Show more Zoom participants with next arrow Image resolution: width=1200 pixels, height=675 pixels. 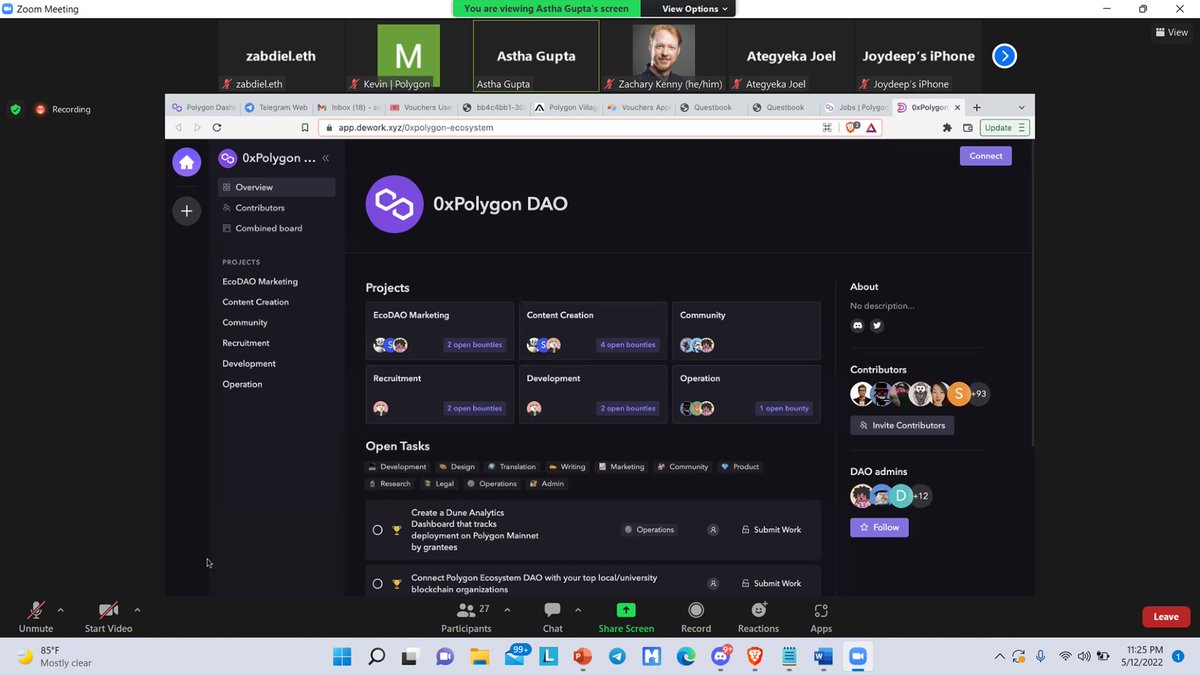pos(1004,56)
